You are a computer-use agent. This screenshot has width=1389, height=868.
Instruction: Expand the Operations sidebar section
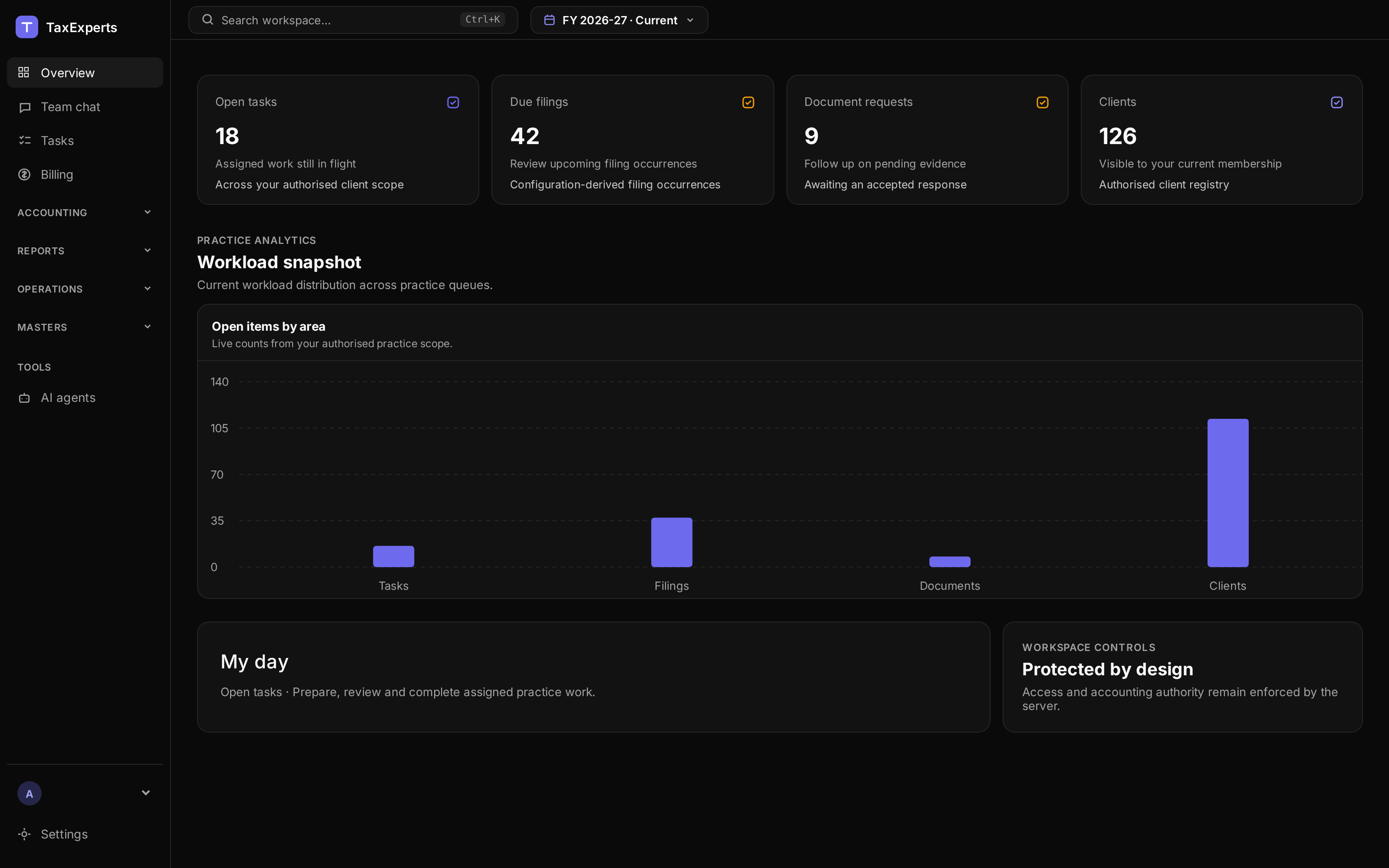coord(85,289)
